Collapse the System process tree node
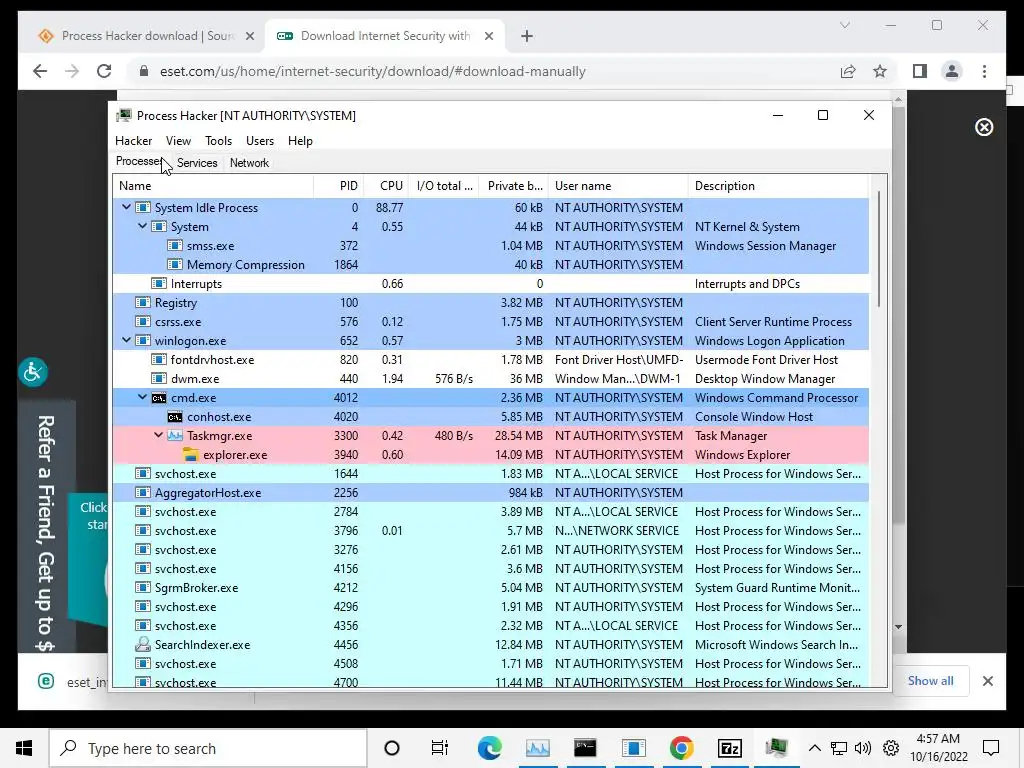This screenshot has height=768, width=1024. pos(142,226)
